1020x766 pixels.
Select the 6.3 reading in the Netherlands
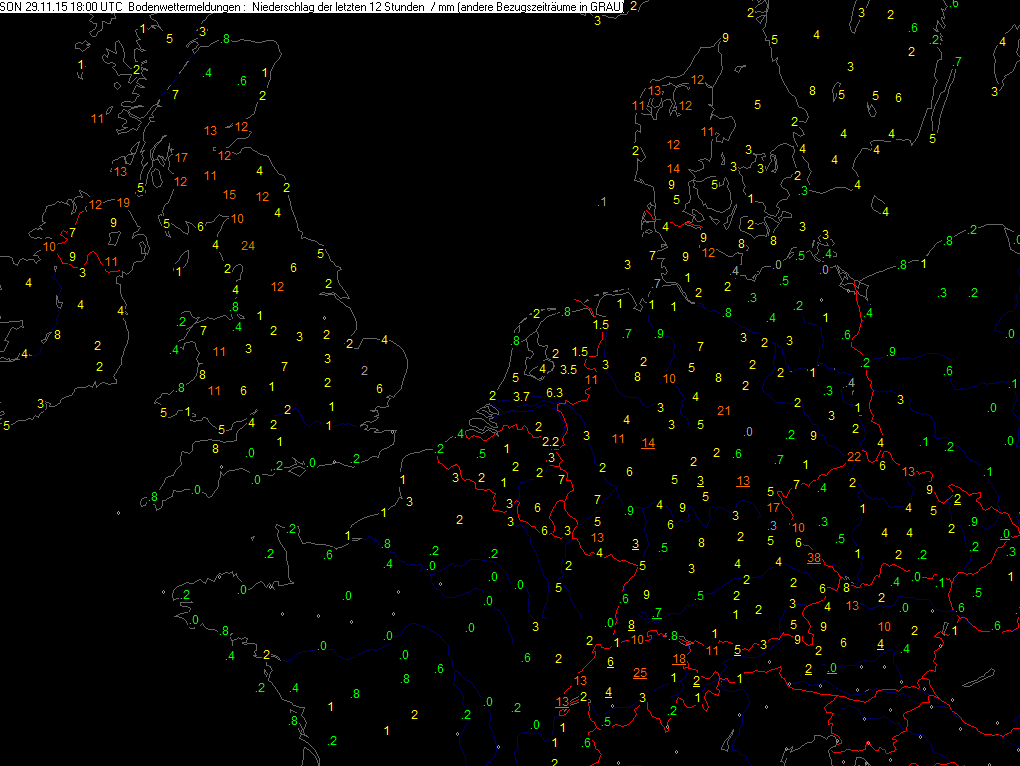[x=555, y=392]
